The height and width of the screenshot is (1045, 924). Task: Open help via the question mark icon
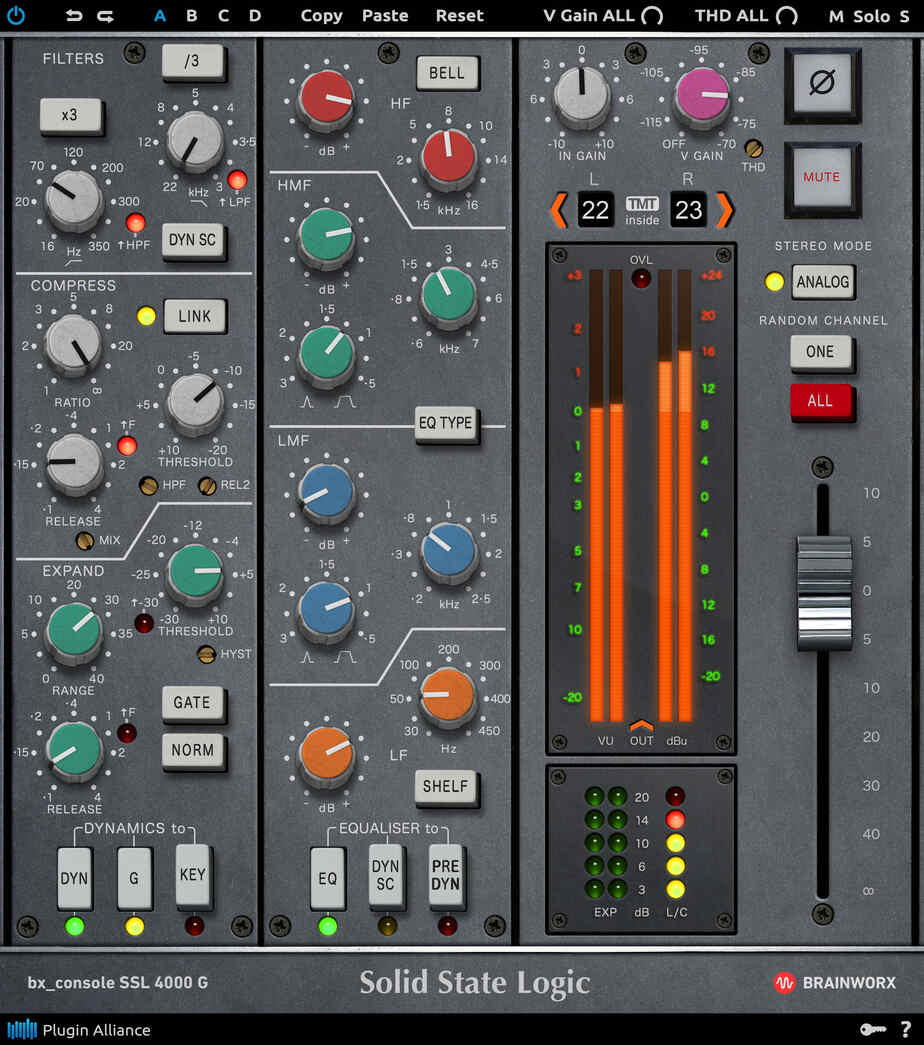click(x=906, y=1029)
